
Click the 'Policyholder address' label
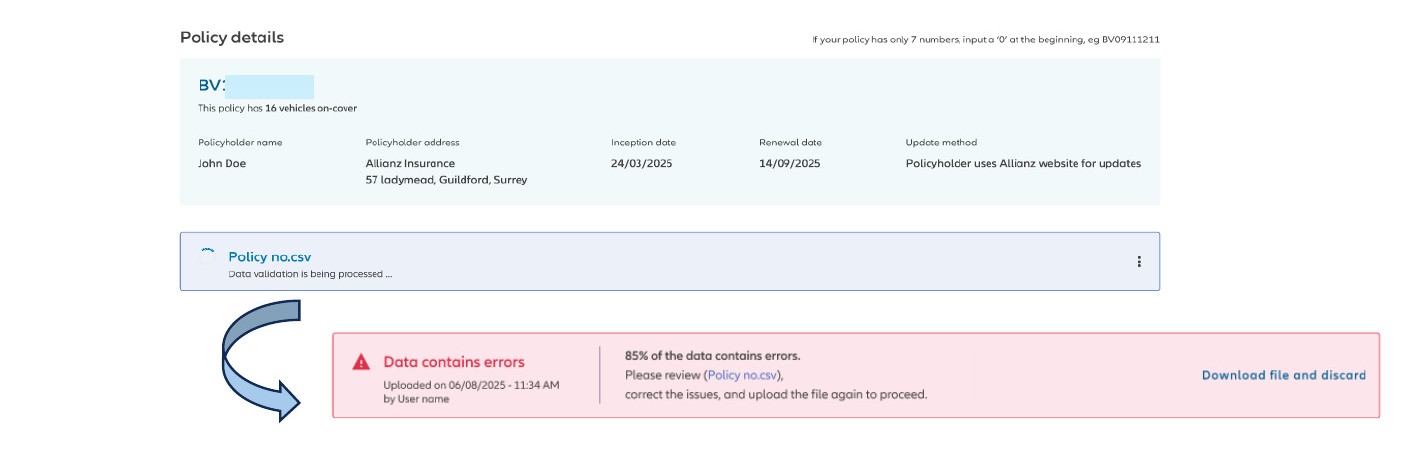(x=412, y=142)
